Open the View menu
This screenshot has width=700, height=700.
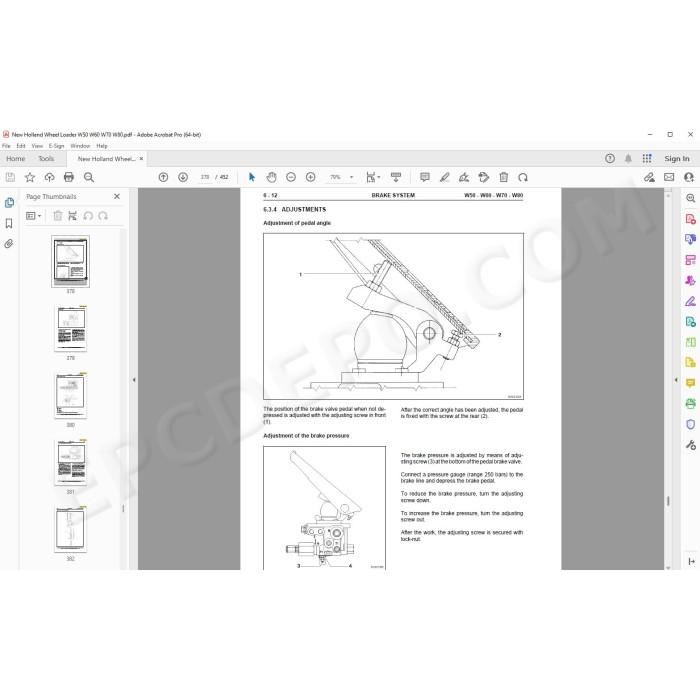[37, 146]
